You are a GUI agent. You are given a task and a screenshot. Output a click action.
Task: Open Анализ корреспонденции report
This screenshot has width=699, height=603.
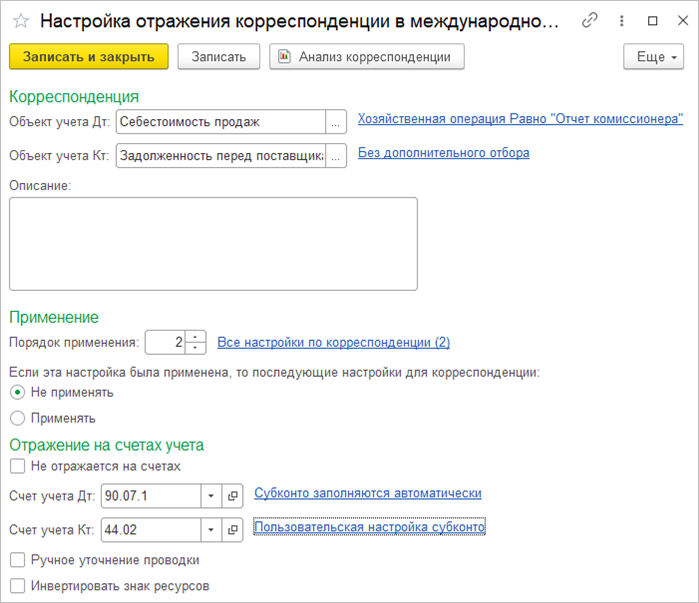click(367, 57)
